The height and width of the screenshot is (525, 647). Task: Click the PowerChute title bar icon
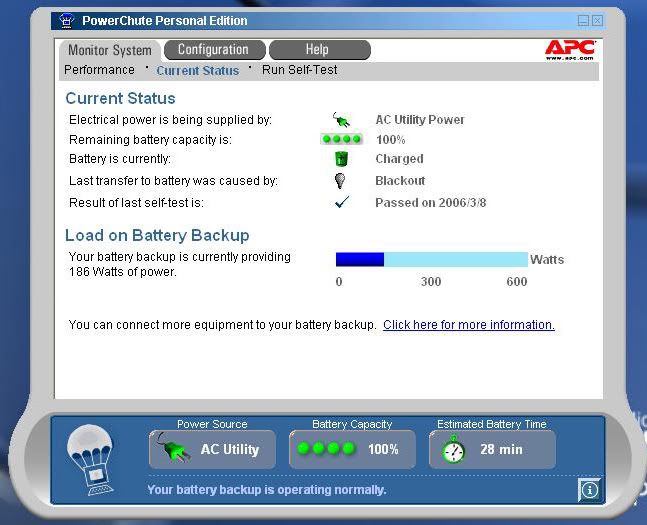tap(66, 21)
